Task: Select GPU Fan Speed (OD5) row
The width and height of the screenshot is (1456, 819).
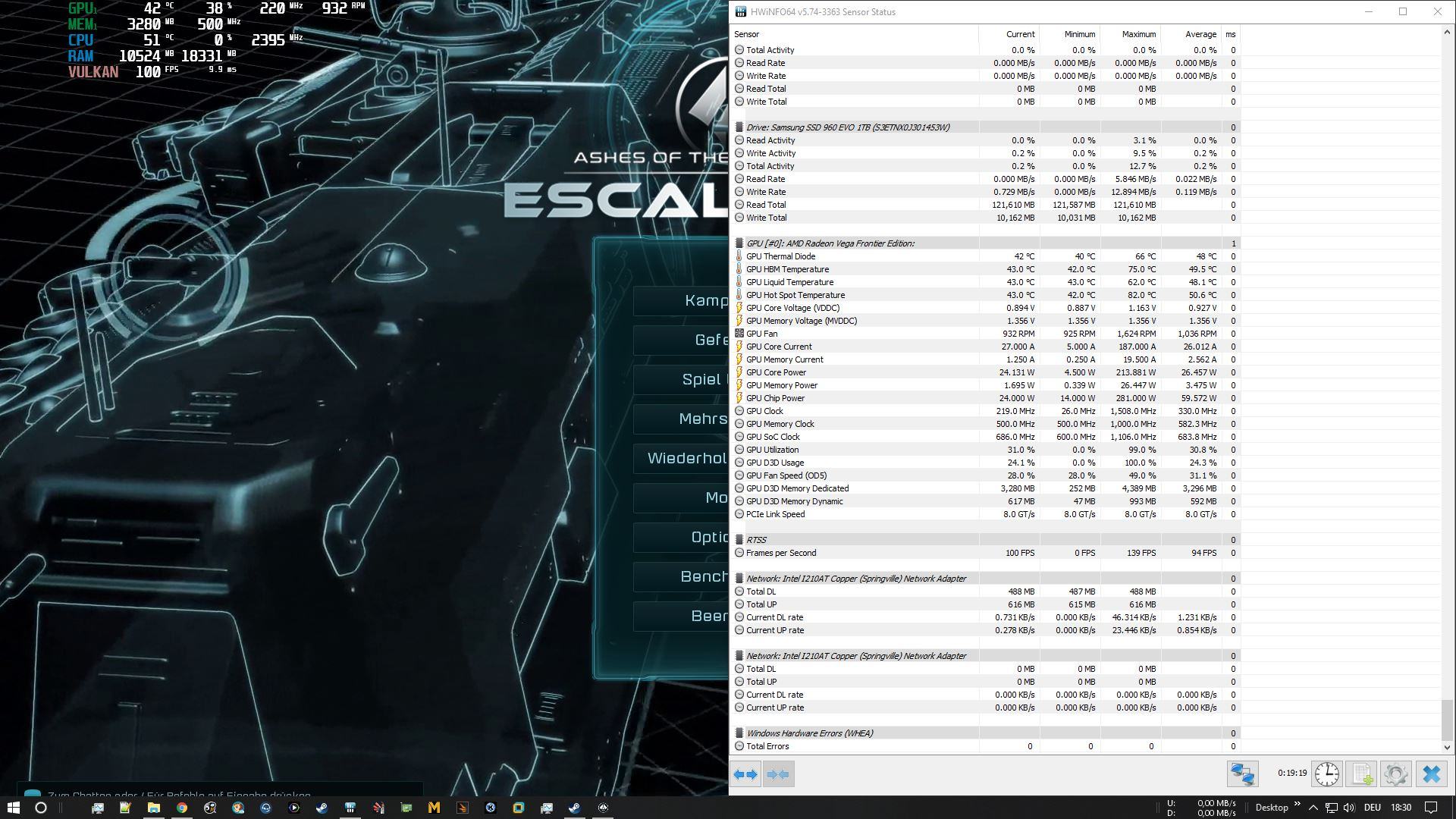Action: click(x=986, y=475)
